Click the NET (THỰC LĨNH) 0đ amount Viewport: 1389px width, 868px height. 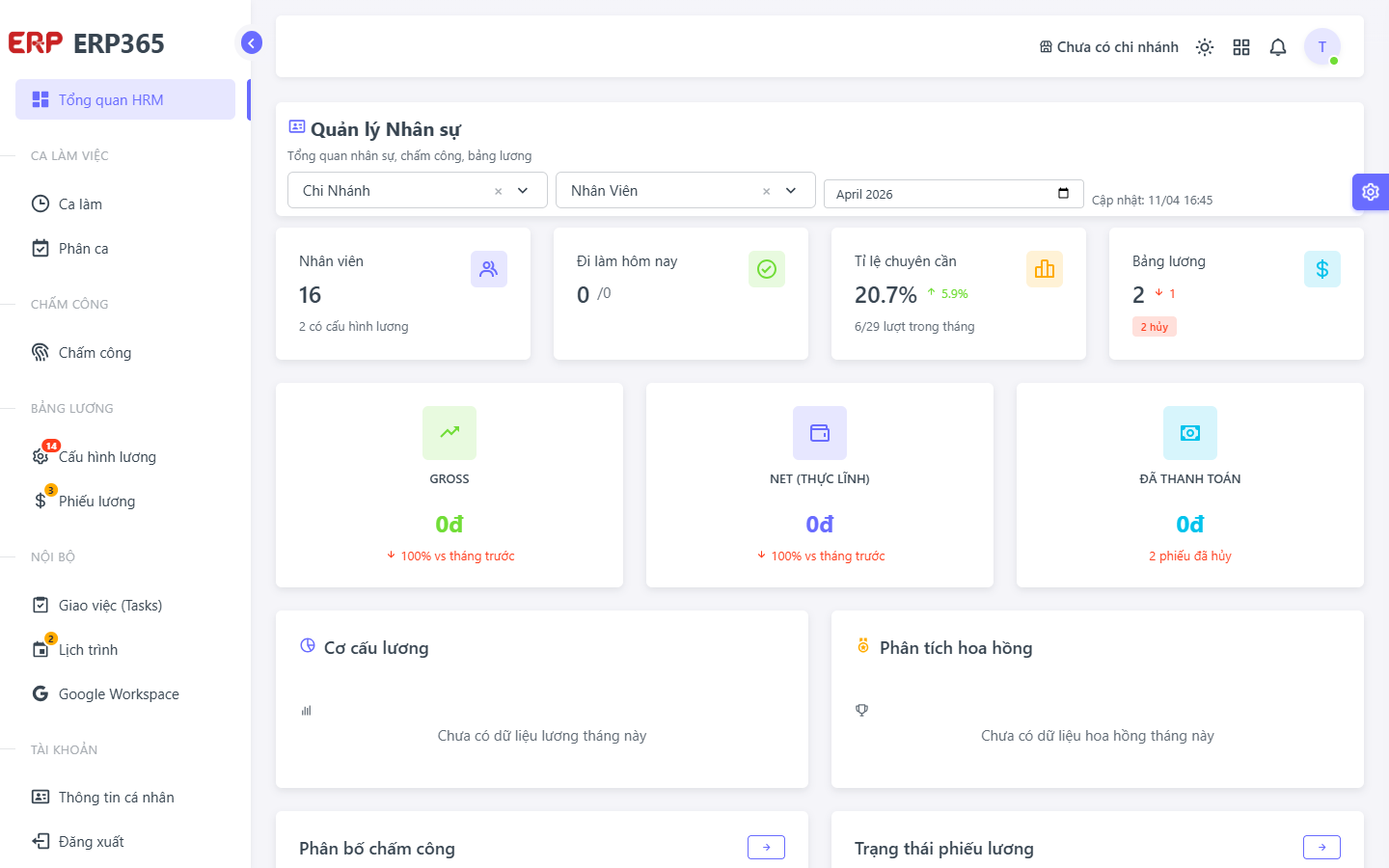(x=820, y=524)
